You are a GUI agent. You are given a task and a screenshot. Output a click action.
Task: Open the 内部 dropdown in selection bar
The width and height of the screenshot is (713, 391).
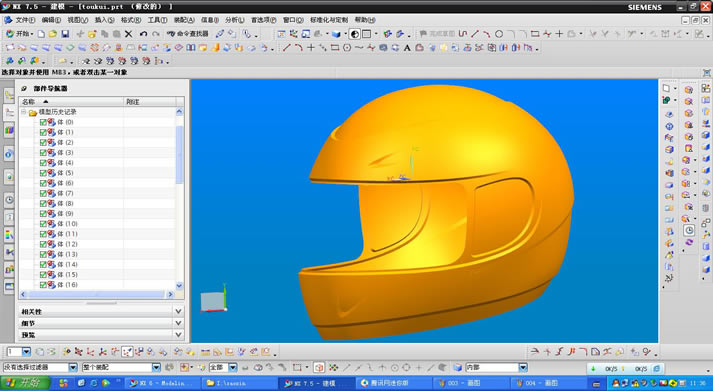click(523, 367)
